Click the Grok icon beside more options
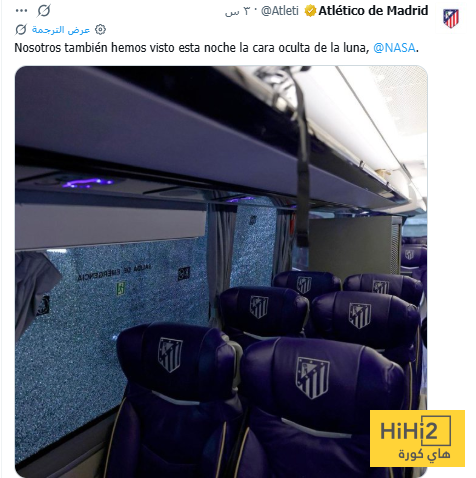The image size is (476, 478). (x=44, y=11)
